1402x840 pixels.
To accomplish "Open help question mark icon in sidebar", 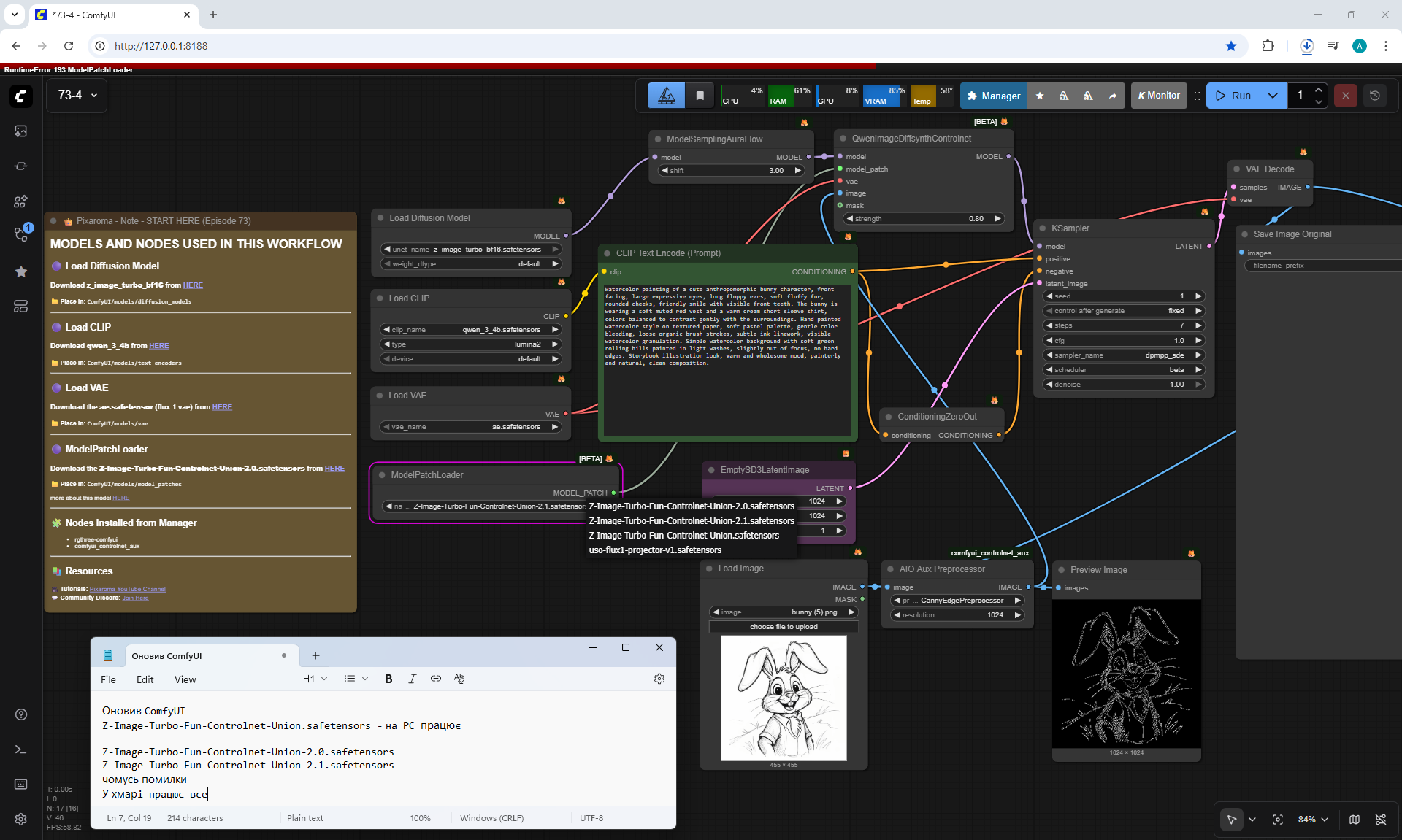I will coord(20,714).
